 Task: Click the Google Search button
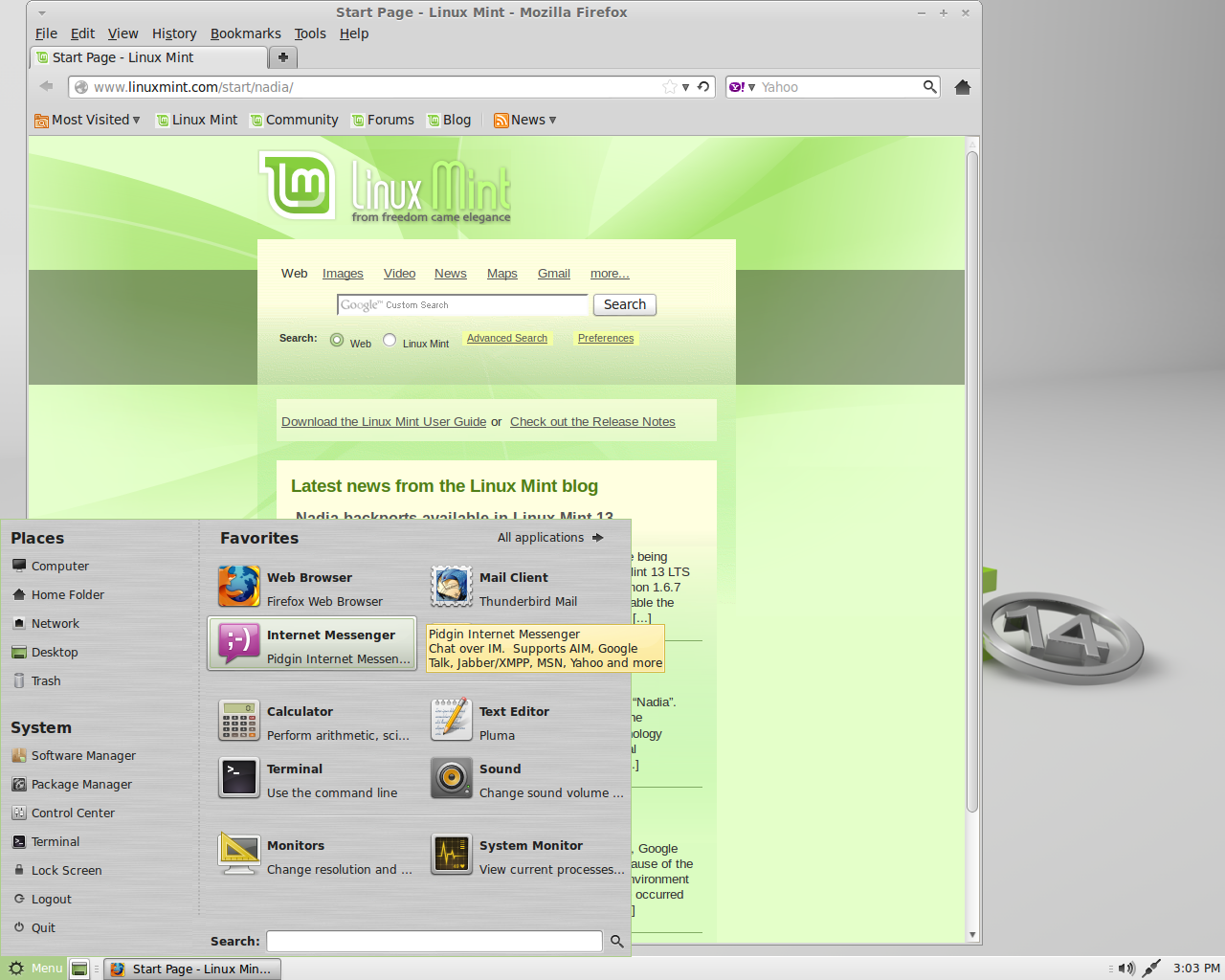pos(625,304)
